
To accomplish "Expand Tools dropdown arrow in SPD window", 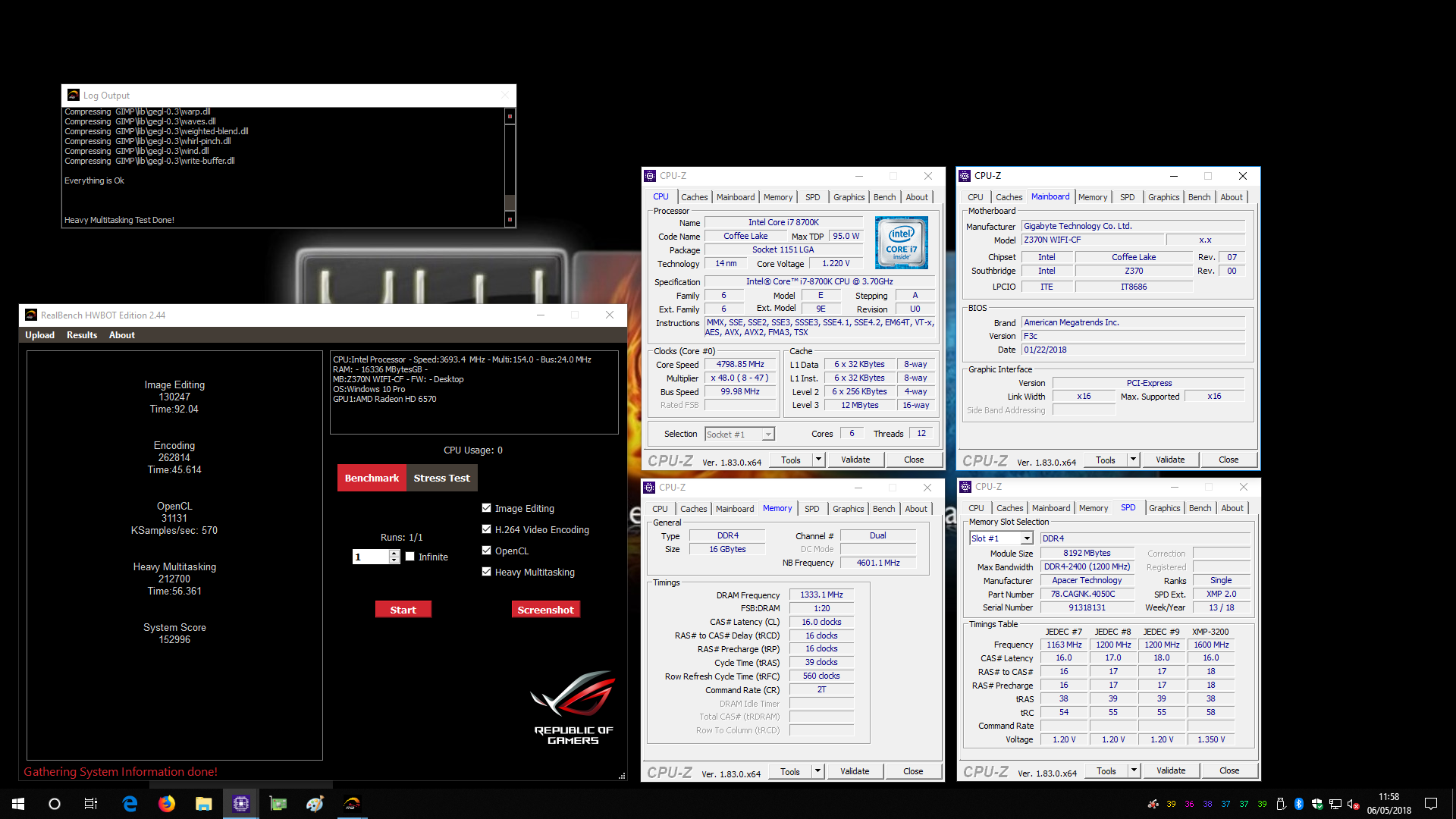I will (1134, 771).
